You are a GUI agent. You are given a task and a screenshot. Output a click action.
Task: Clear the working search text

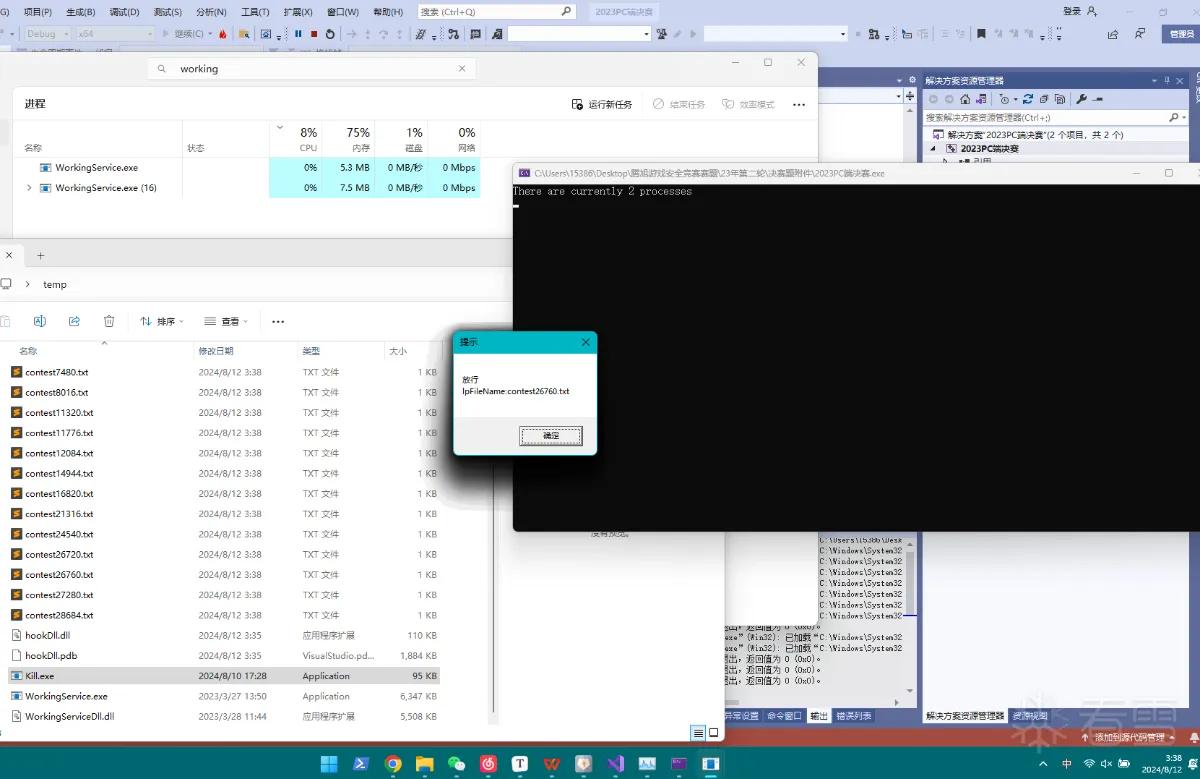tap(462, 69)
